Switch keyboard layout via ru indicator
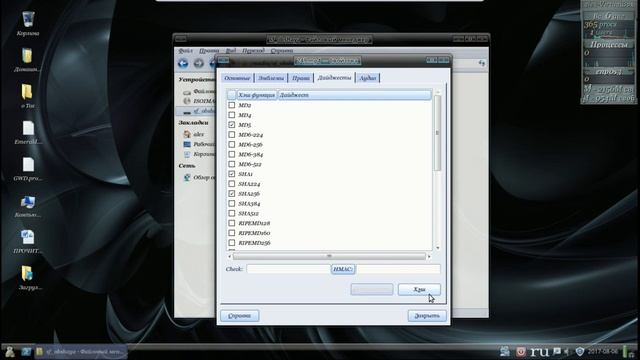Image resolution: width=640 pixels, height=360 pixels. [539, 351]
